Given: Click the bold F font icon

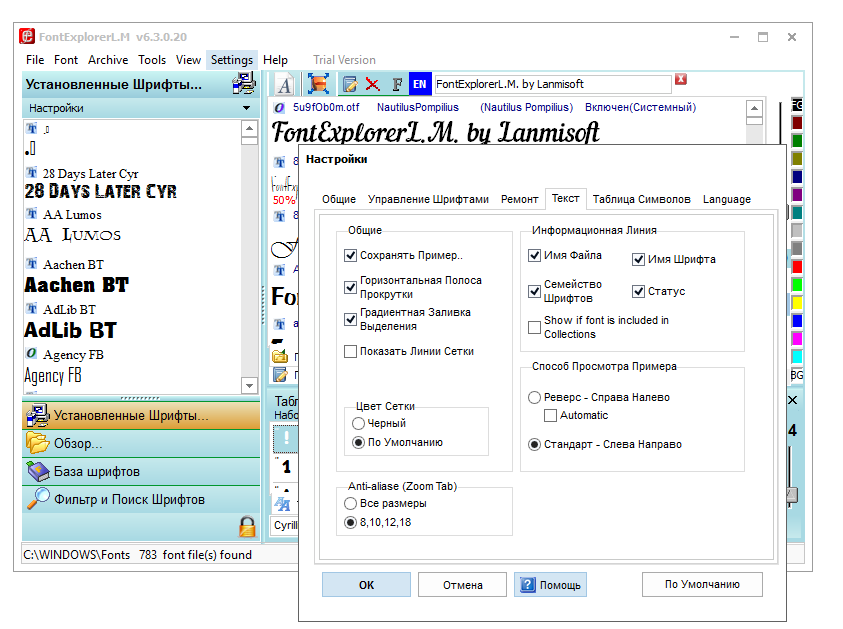Looking at the screenshot, I should click(x=397, y=84).
